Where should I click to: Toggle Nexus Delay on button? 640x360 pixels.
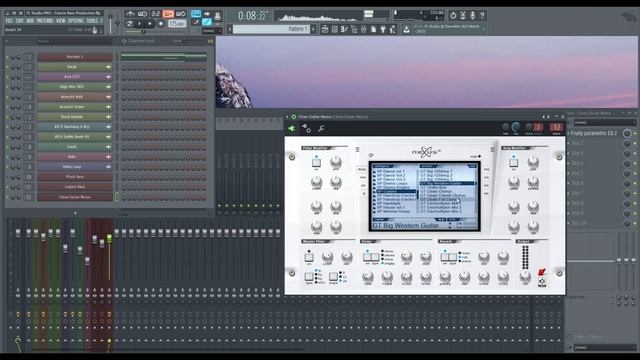pyautogui.click(x=367, y=257)
